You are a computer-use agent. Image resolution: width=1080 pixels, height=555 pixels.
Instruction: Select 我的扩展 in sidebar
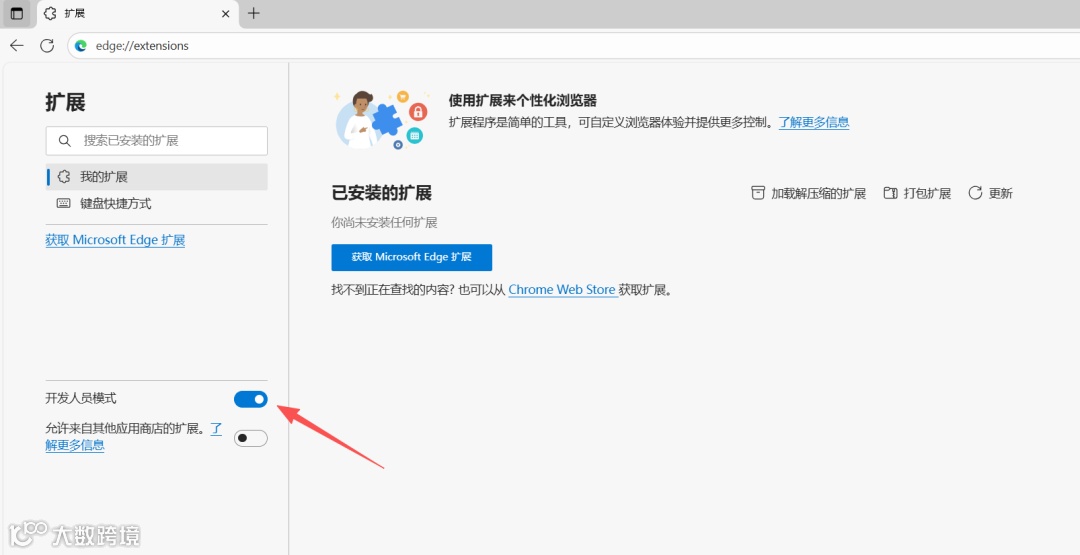[156, 177]
